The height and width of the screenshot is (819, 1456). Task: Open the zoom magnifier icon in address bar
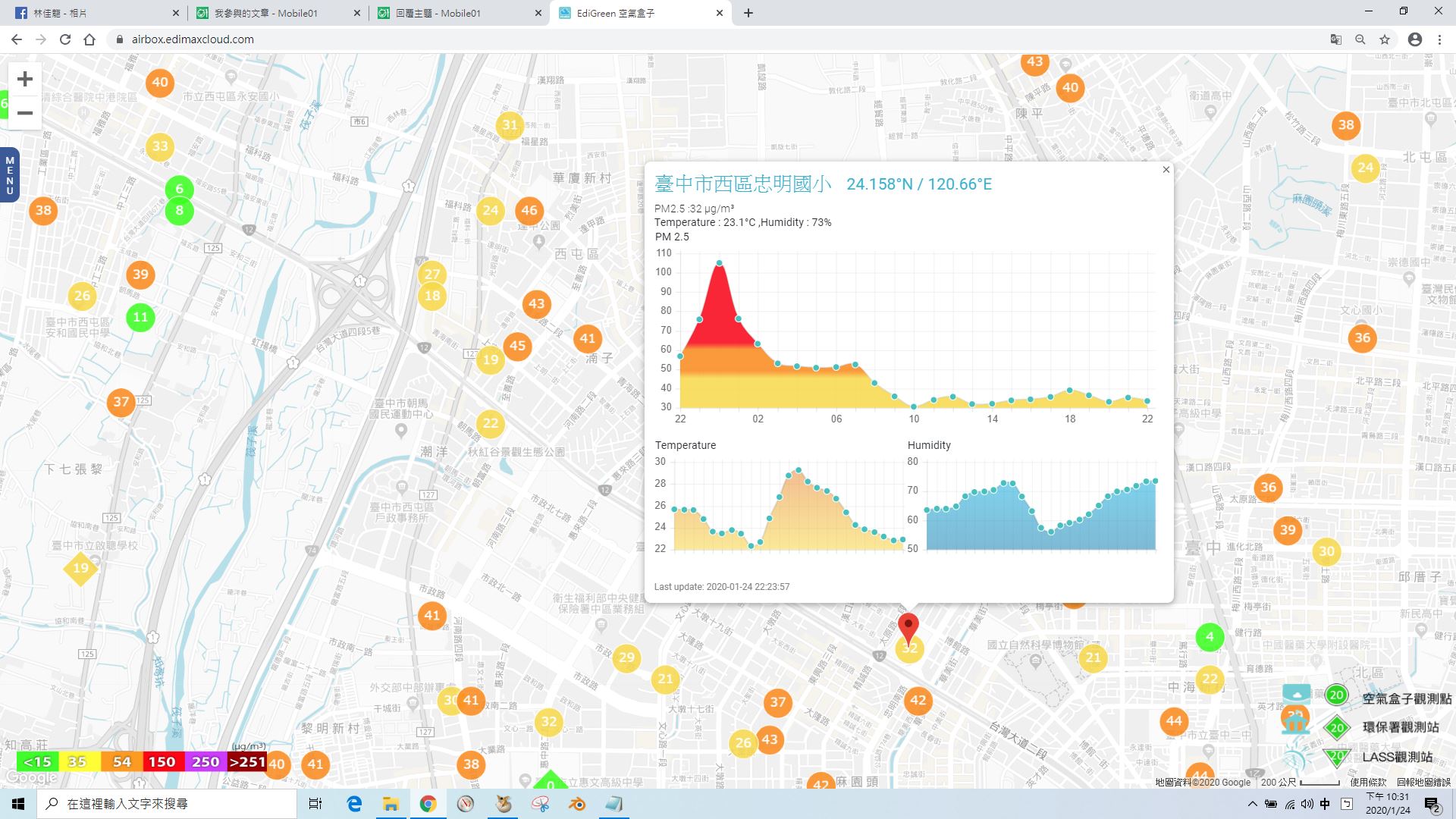click(1360, 39)
